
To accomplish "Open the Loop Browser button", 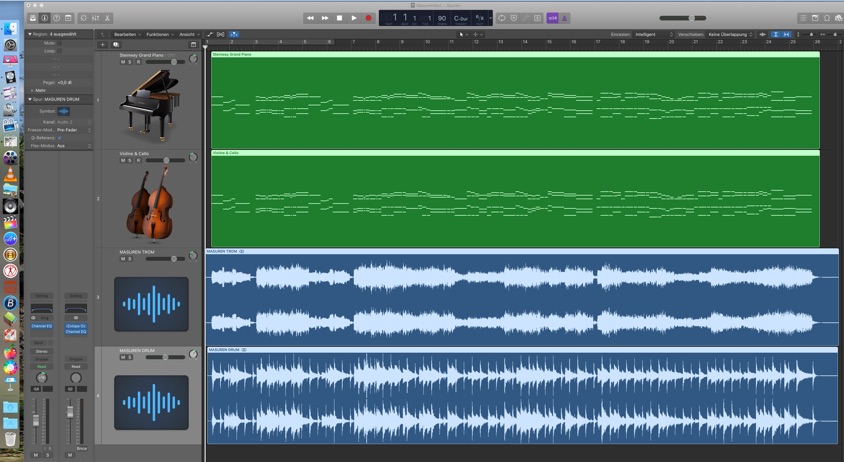I will click(x=827, y=18).
